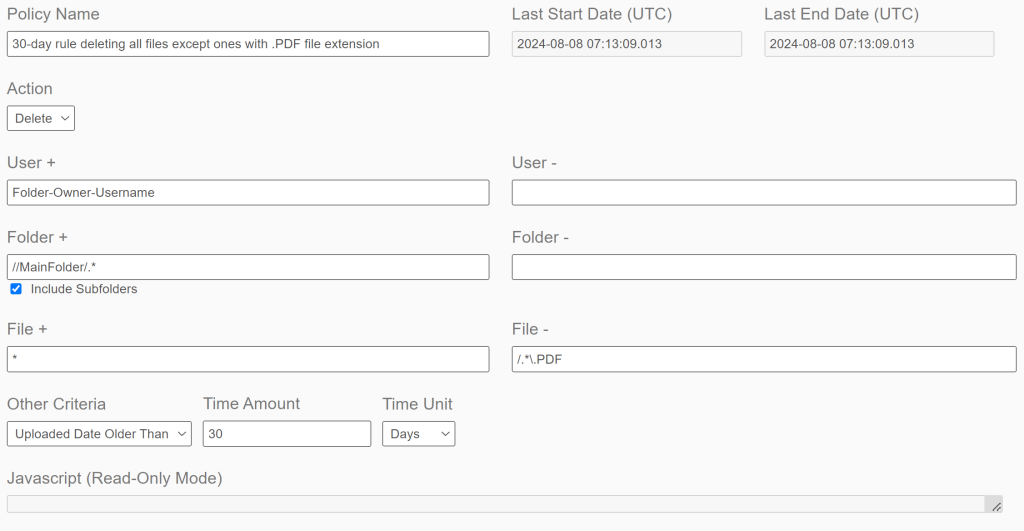Viewport: 1024px width, 531px height.
Task: Click the Javascript read-only text area
Action: (495, 504)
